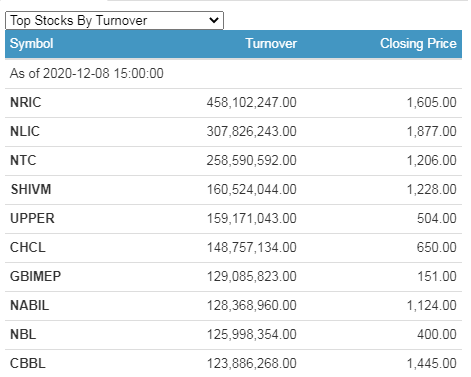
Task: Select SHIVM closing price 1,228.00
Action: pos(432,189)
